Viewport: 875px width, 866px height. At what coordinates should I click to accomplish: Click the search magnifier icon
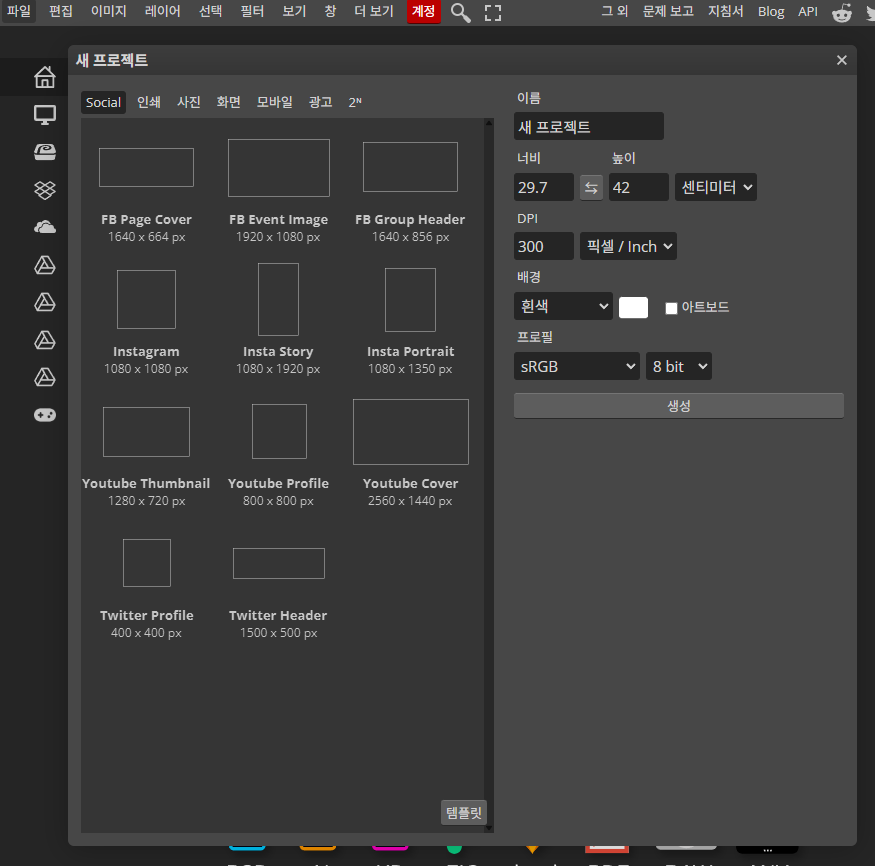coord(460,12)
